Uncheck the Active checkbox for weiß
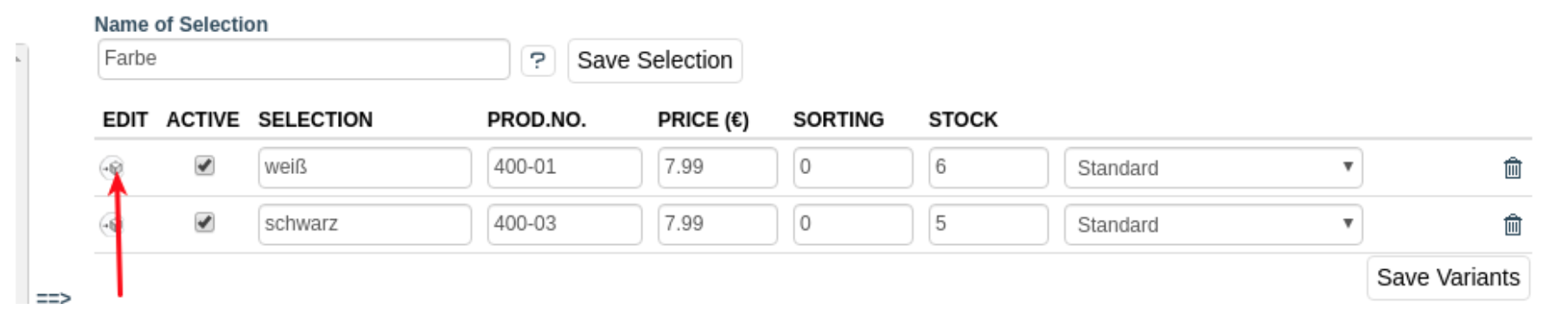The image size is (1568, 322). pyautogui.click(x=204, y=165)
